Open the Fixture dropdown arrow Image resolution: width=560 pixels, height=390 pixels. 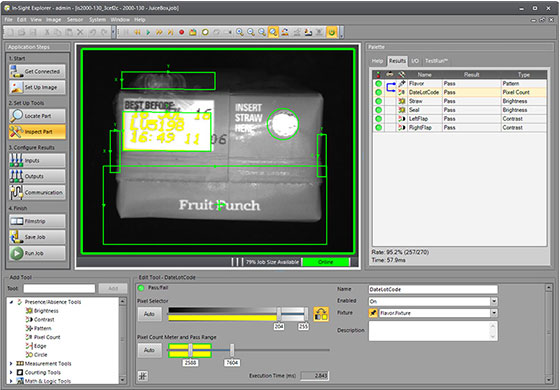[x=494, y=313]
